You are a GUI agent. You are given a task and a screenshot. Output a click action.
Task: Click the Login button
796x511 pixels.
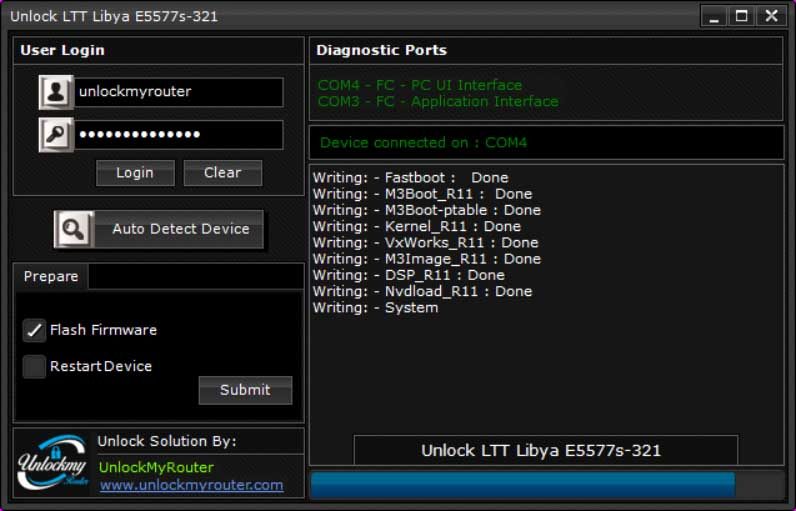point(135,173)
